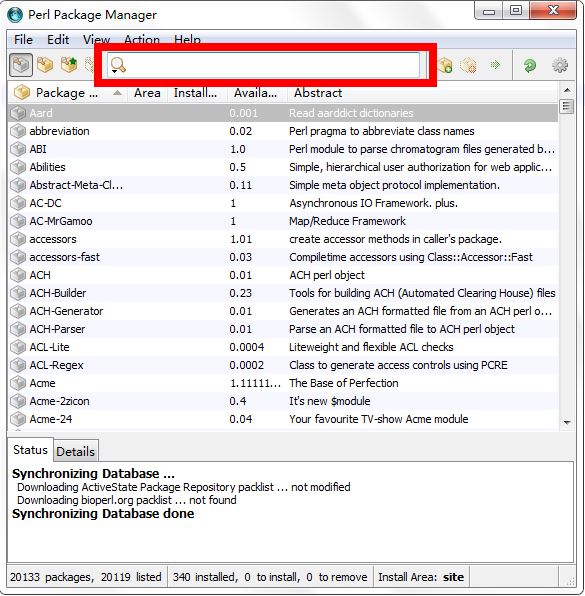Click the Perl Package Manager title bar icon
The width and height of the screenshot is (585, 596).
tap(15, 15)
